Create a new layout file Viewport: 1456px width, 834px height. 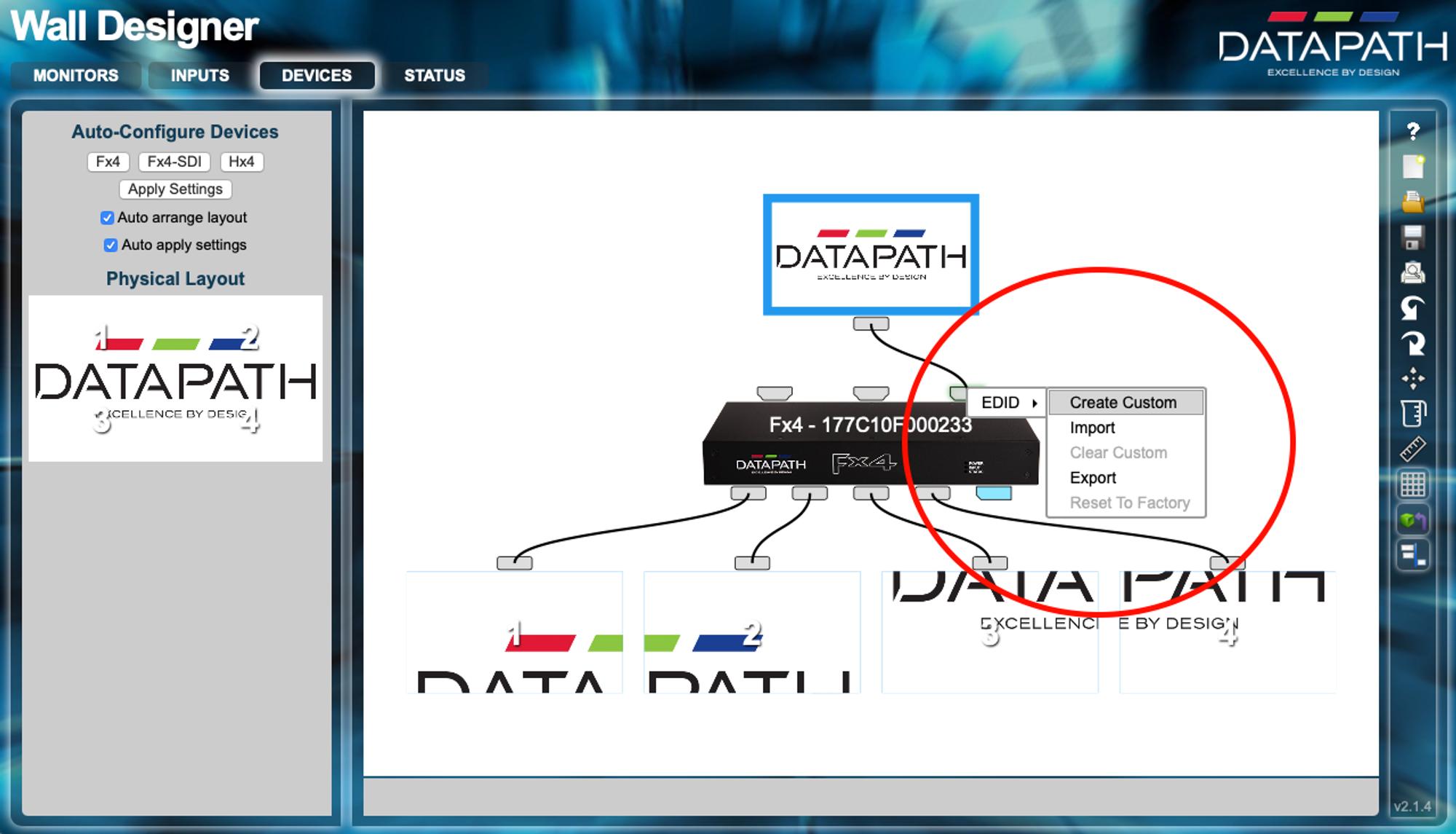pos(1412,167)
